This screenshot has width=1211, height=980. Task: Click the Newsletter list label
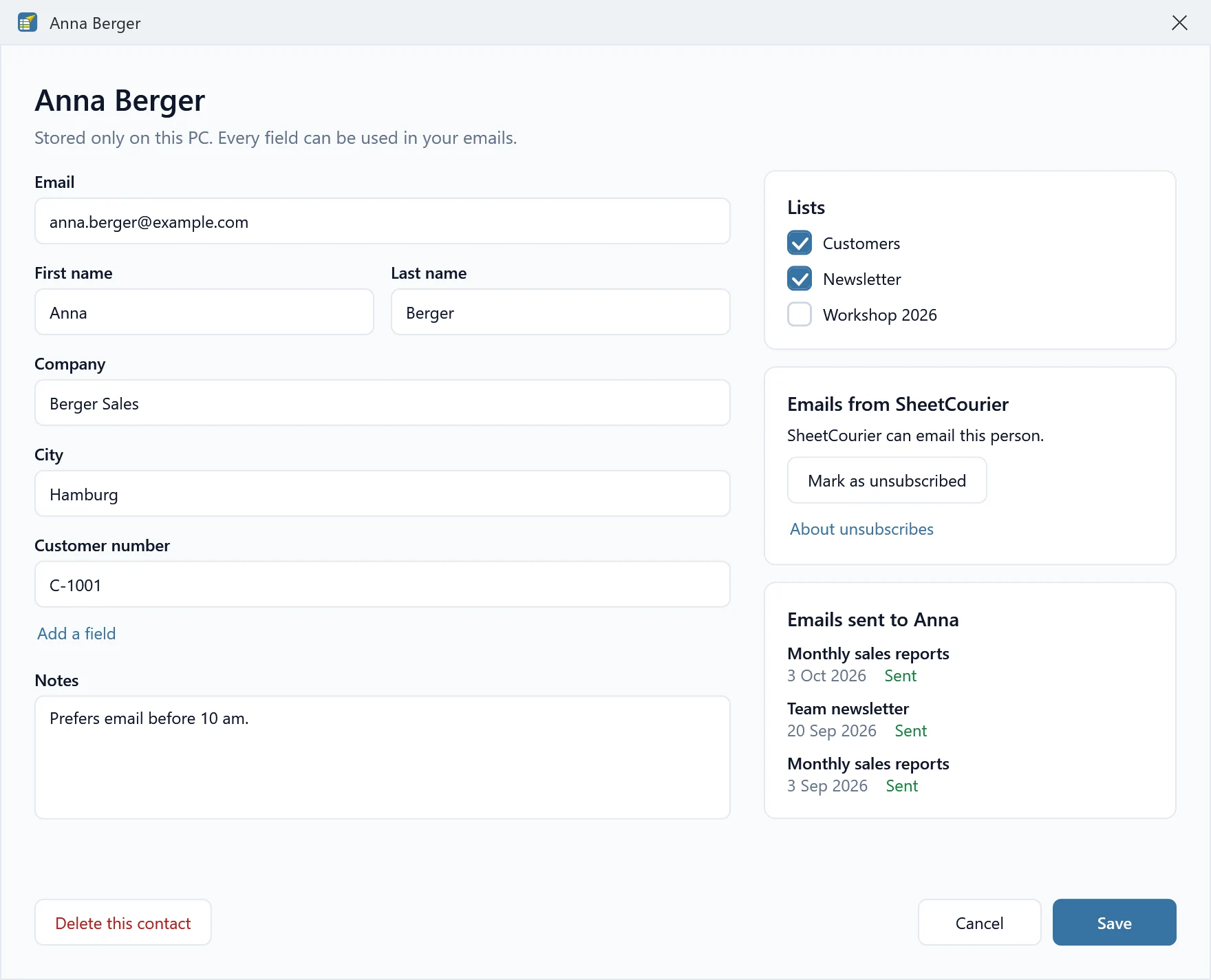tap(862, 279)
